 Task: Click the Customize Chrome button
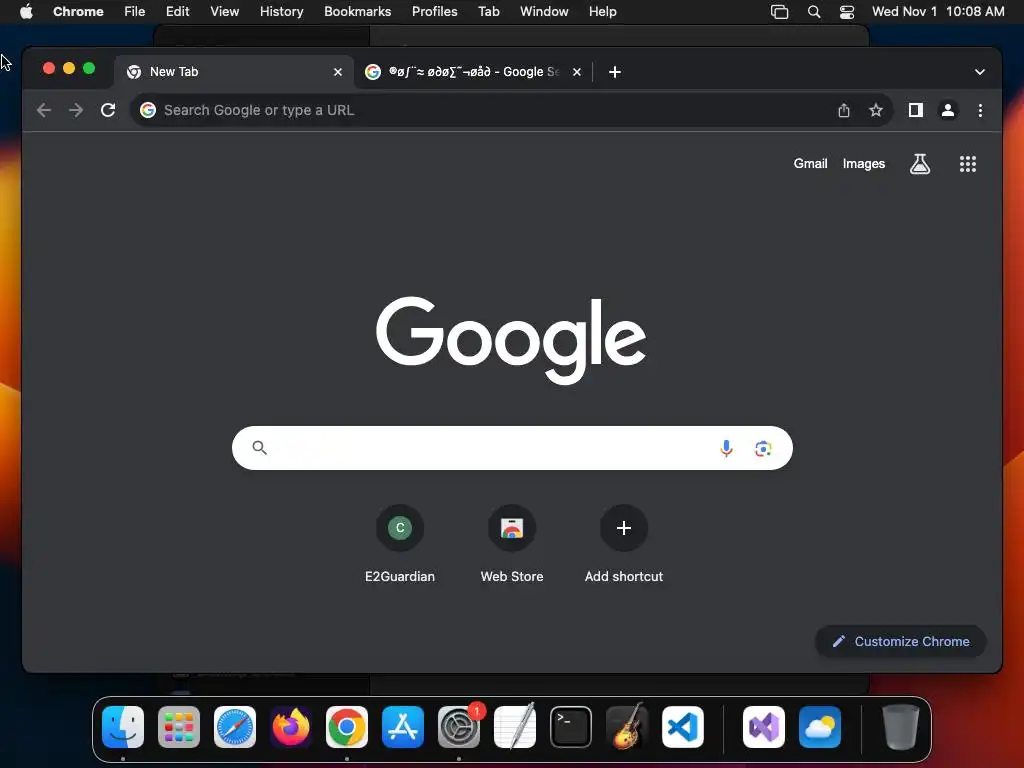point(901,641)
